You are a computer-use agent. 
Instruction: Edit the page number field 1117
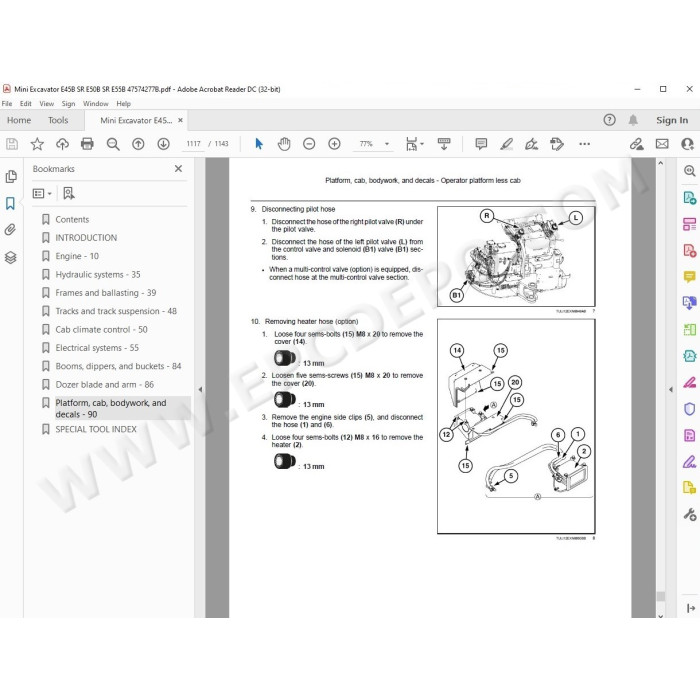coord(193,144)
